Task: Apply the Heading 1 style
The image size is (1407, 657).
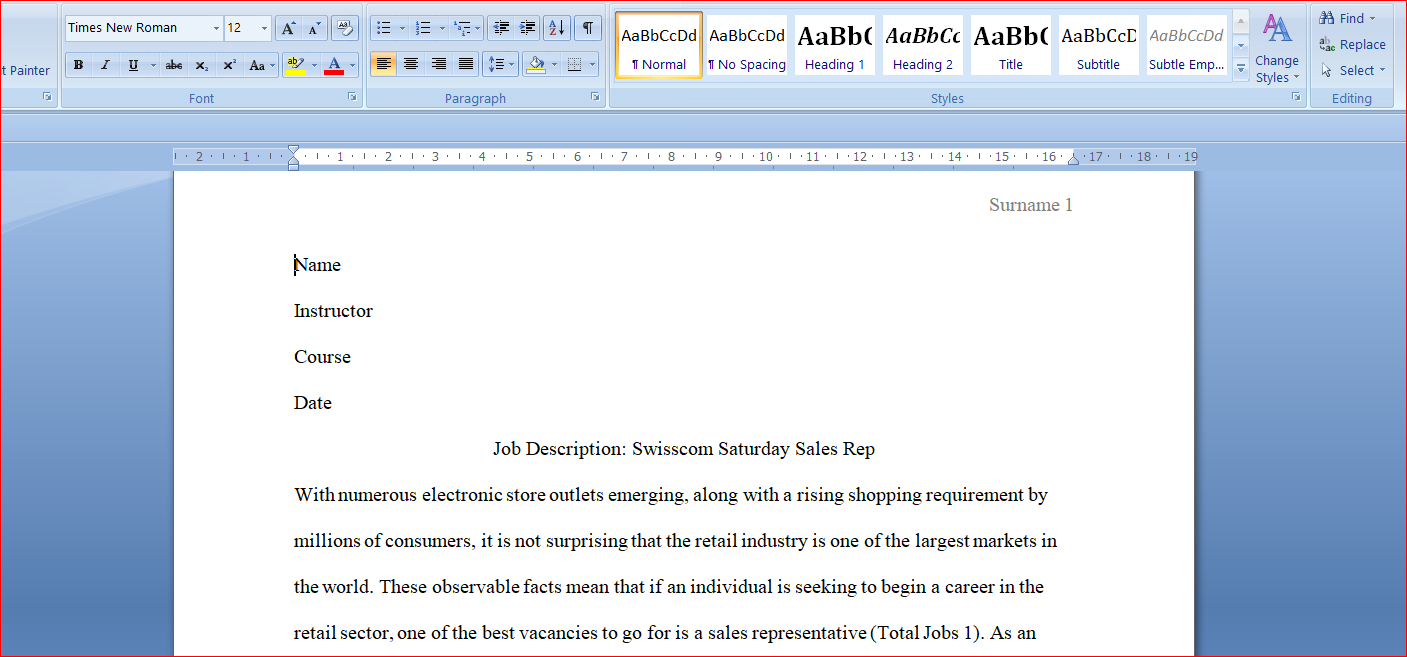Action: [x=835, y=44]
